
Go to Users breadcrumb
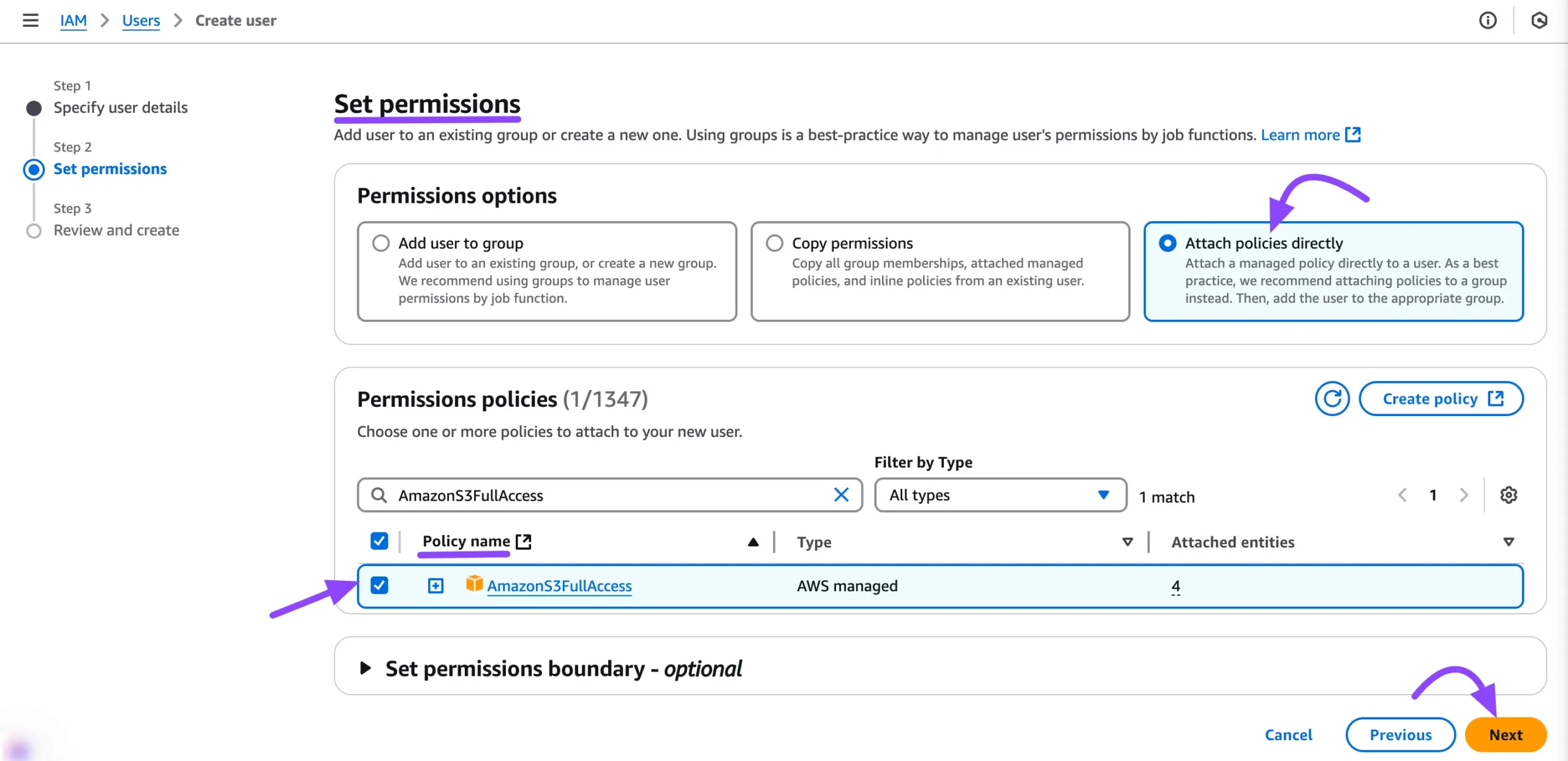(x=141, y=20)
